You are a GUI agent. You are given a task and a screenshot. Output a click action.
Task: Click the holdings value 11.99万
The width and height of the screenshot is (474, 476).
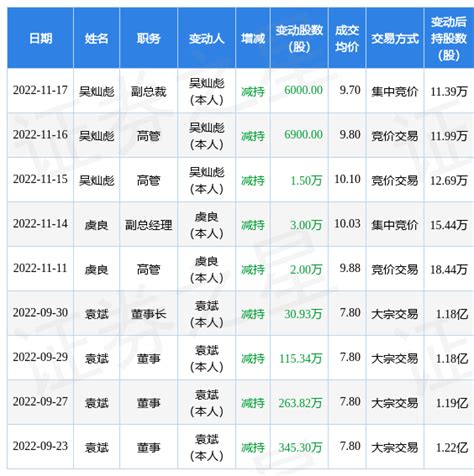tap(449, 136)
